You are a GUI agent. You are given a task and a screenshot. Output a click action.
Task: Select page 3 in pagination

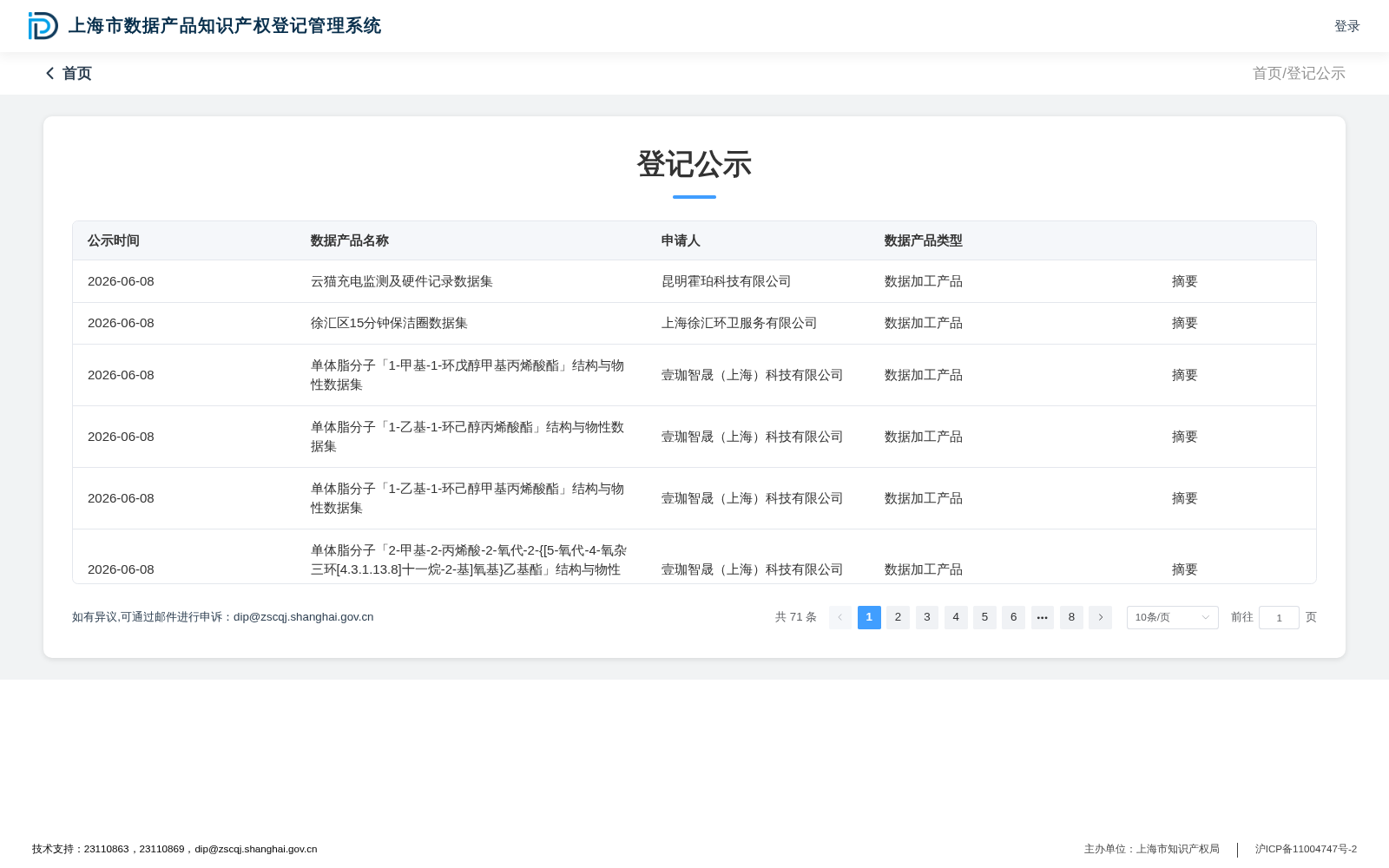pos(927,617)
